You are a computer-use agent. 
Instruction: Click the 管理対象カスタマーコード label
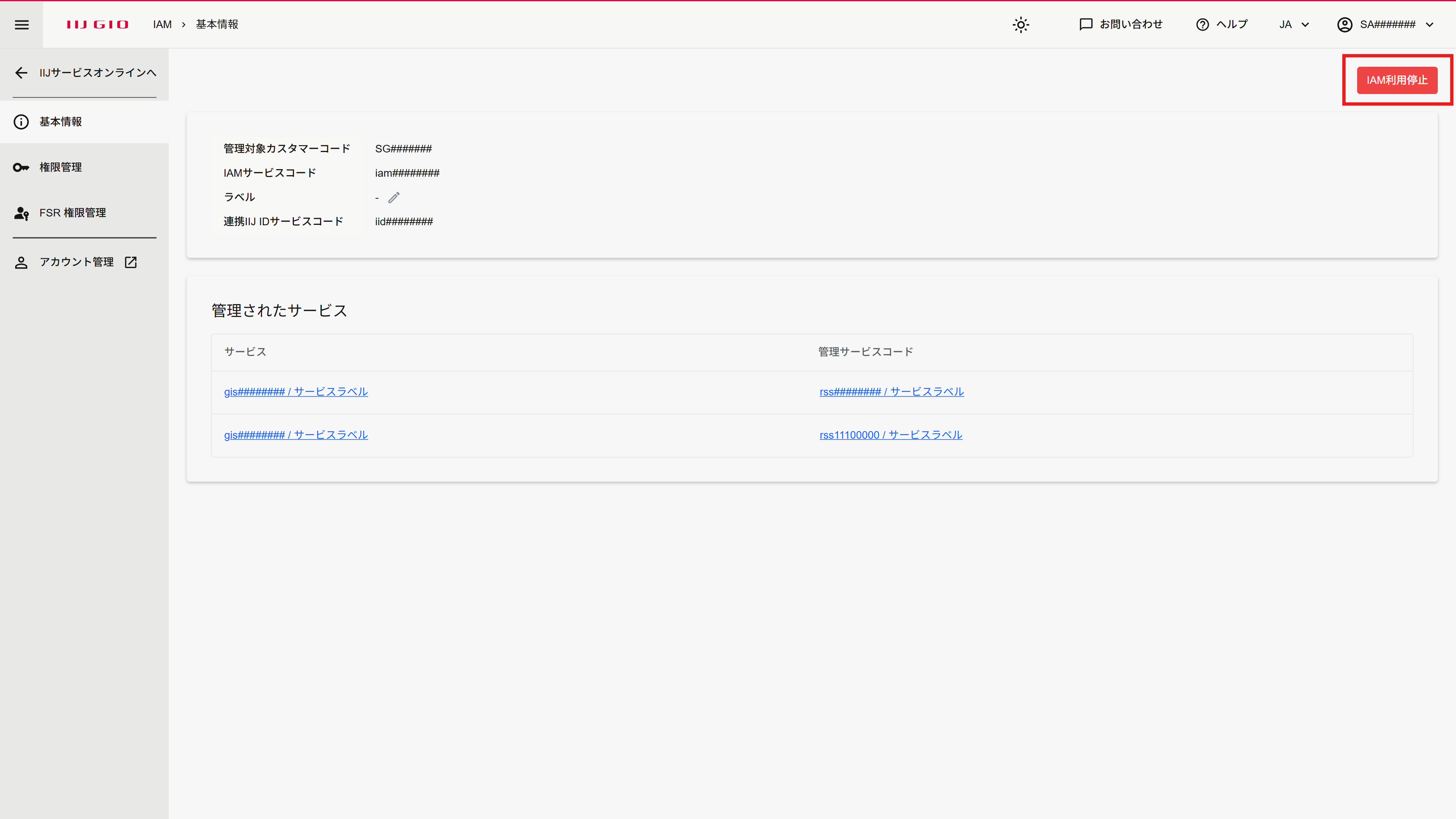(287, 149)
